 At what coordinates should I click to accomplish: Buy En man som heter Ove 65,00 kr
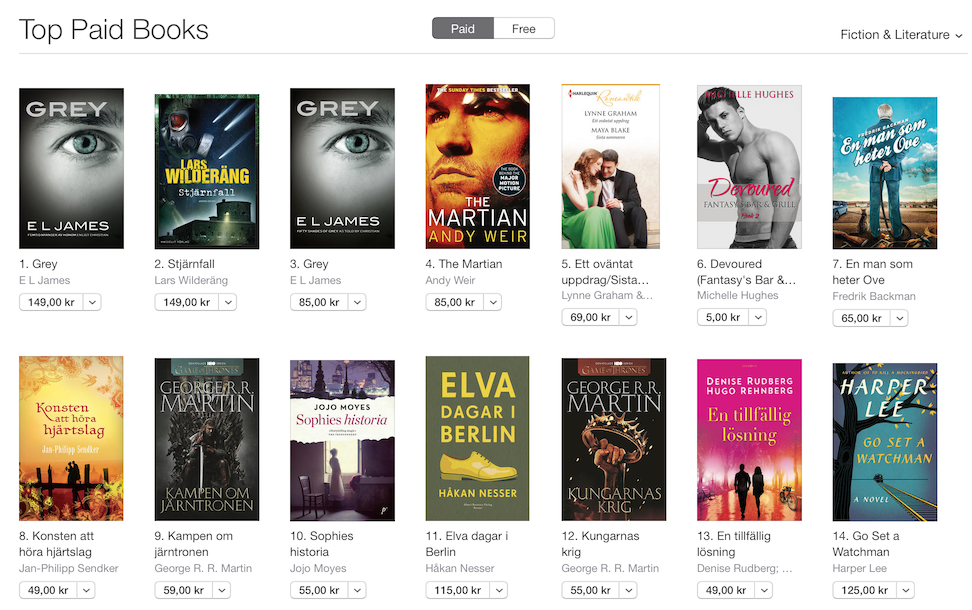click(x=862, y=318)
